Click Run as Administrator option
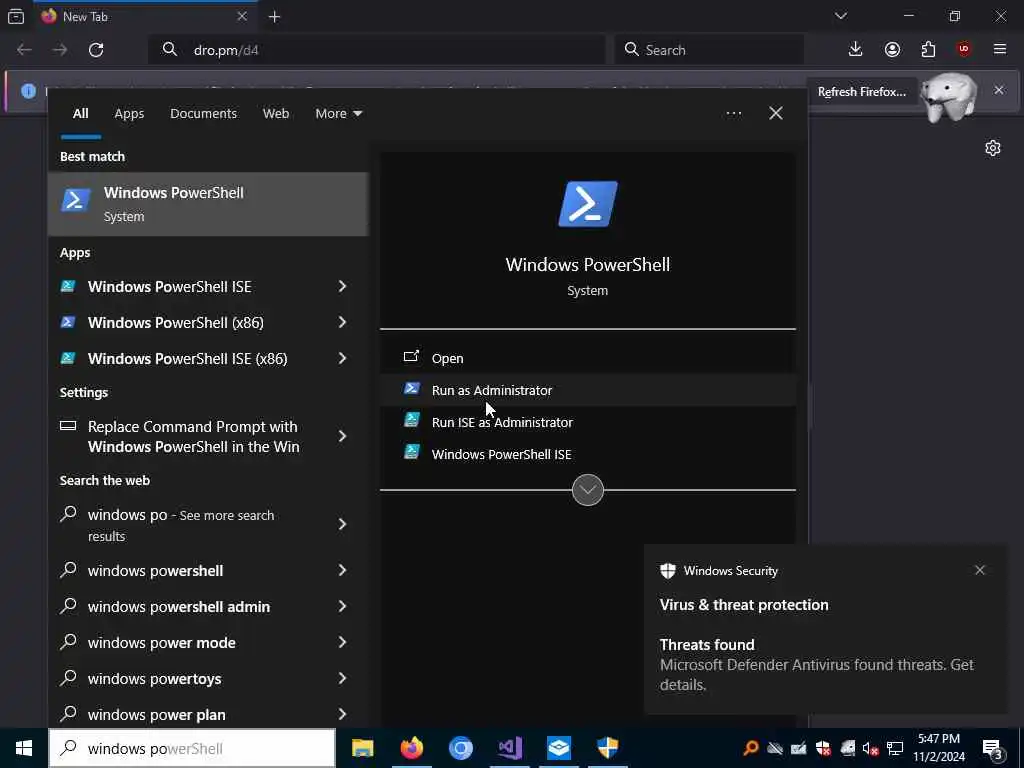 pyautogui.click(x=587, y=390)
